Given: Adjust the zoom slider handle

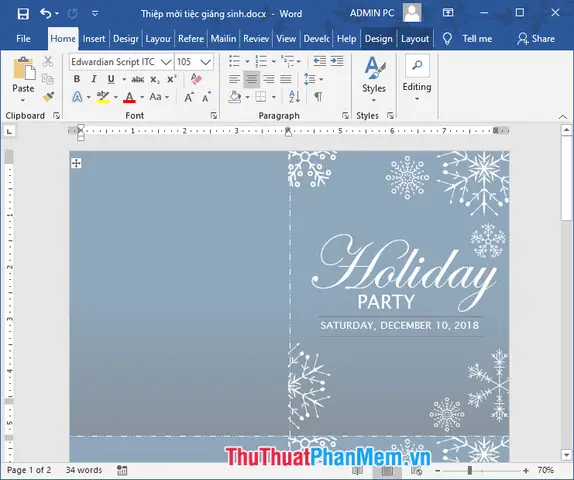Looking at the screenshot, I should (470, 470).
